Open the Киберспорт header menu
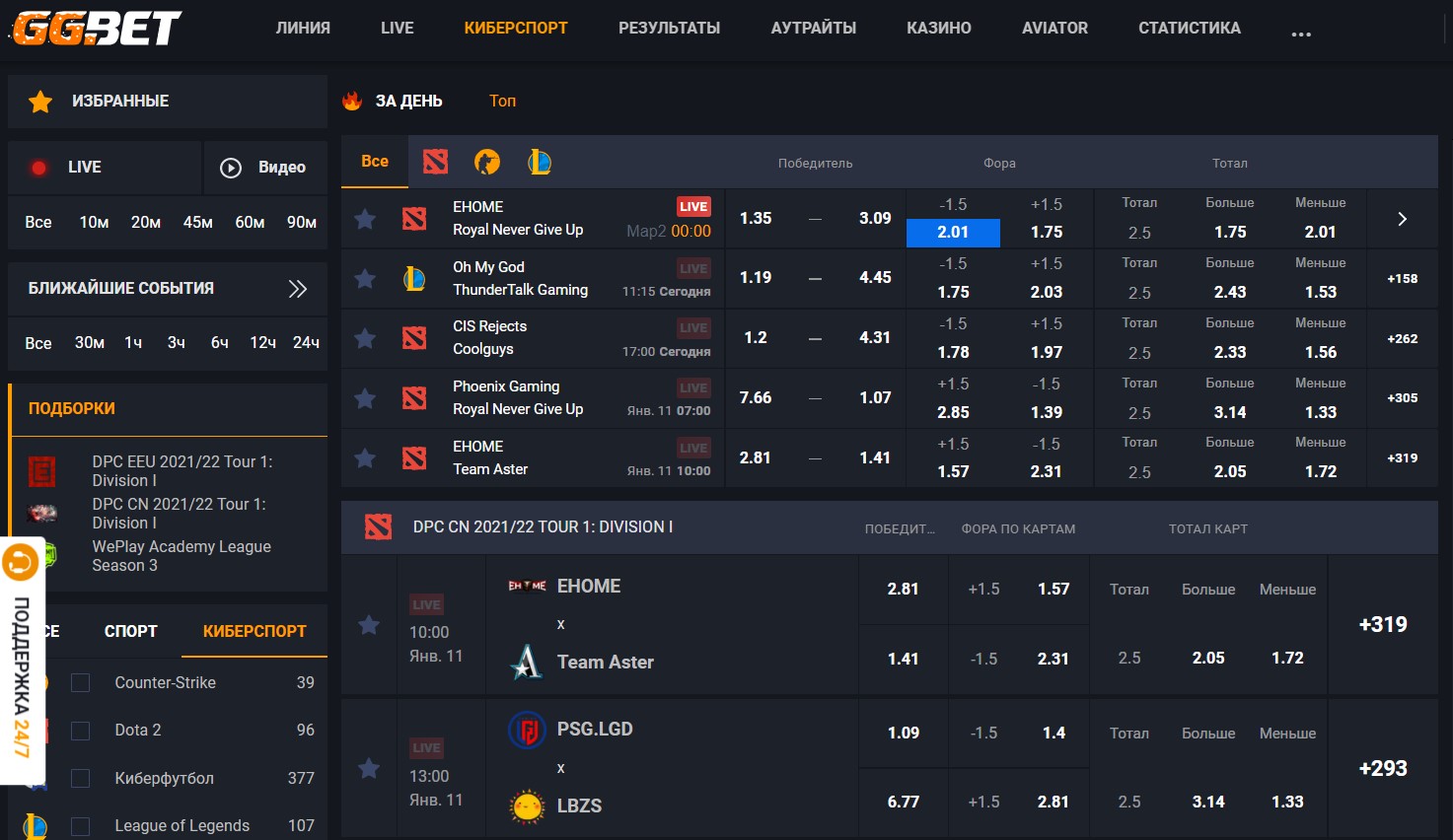Viewport: 1453px width, 840px height. coord(516,29)
